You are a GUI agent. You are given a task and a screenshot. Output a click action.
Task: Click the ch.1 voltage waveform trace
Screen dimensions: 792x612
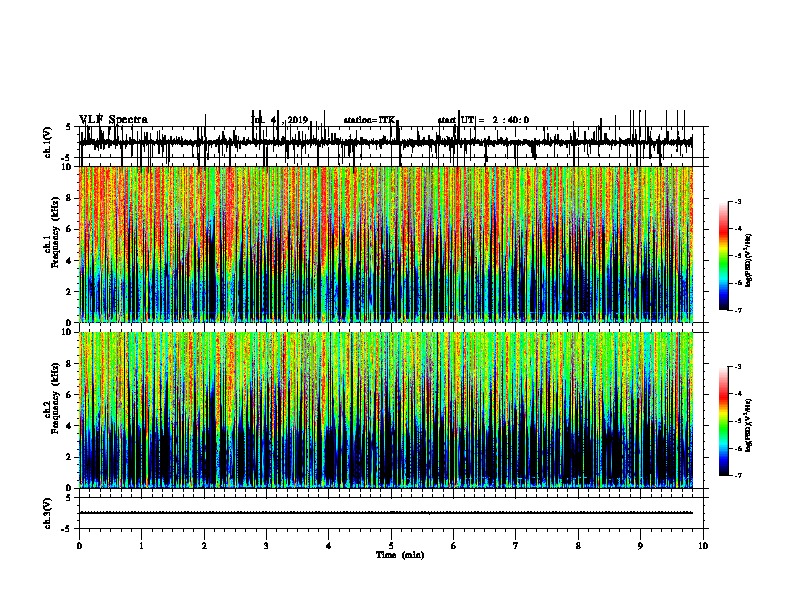386,143
